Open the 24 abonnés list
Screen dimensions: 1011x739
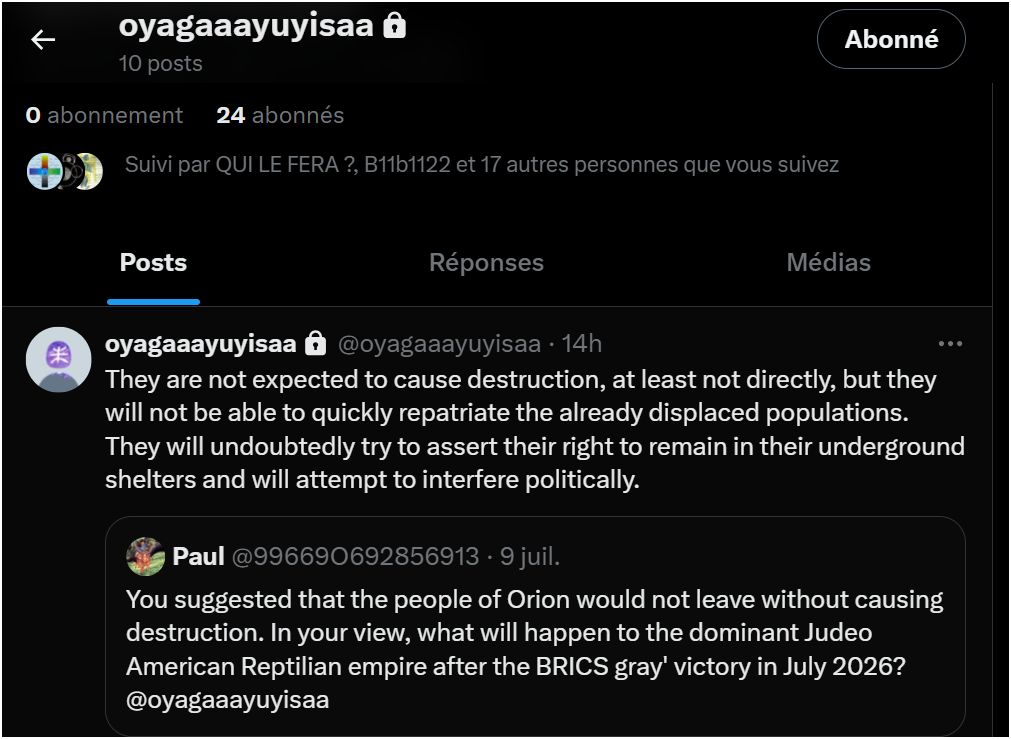[x=280, y=115]
